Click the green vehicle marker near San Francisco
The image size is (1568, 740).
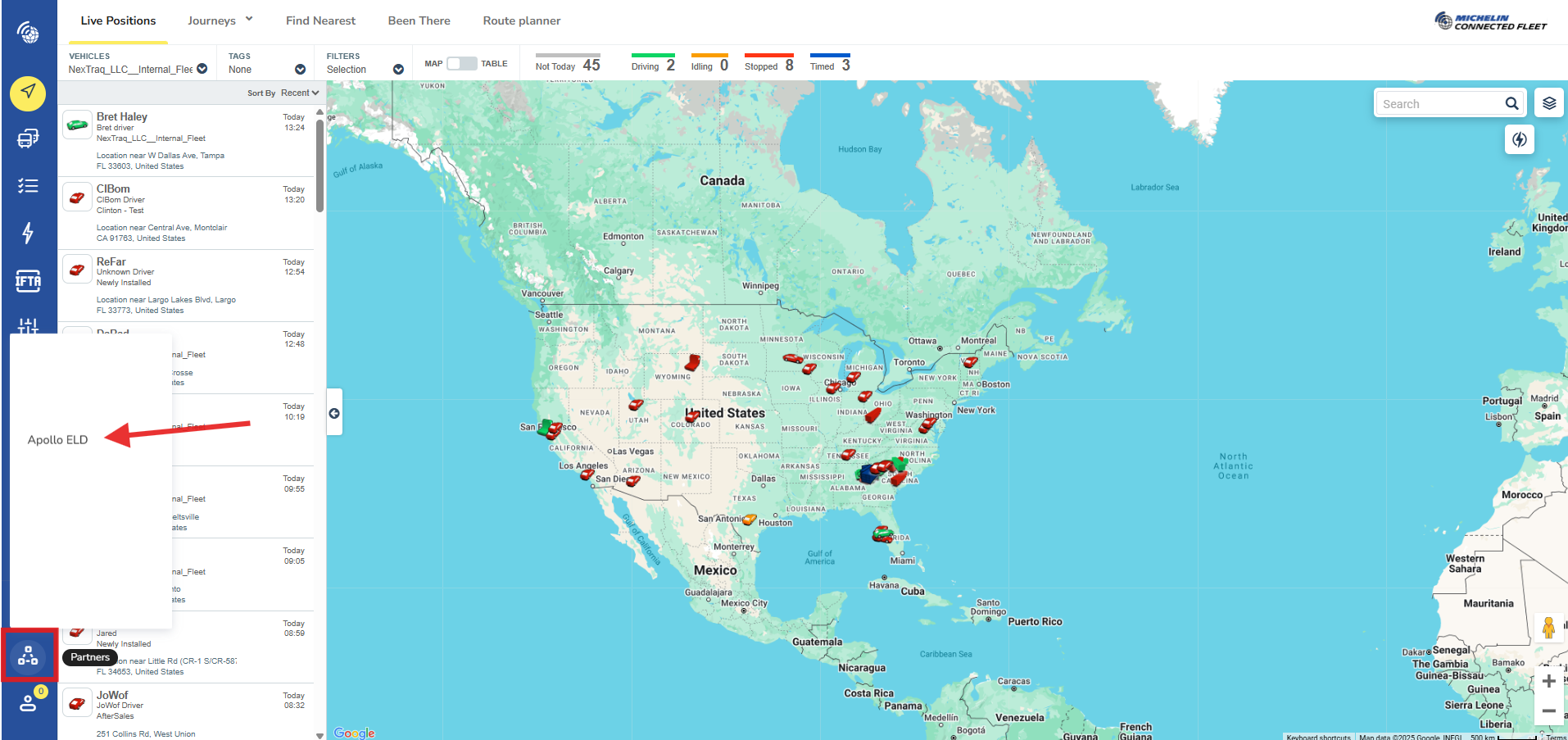544,427
